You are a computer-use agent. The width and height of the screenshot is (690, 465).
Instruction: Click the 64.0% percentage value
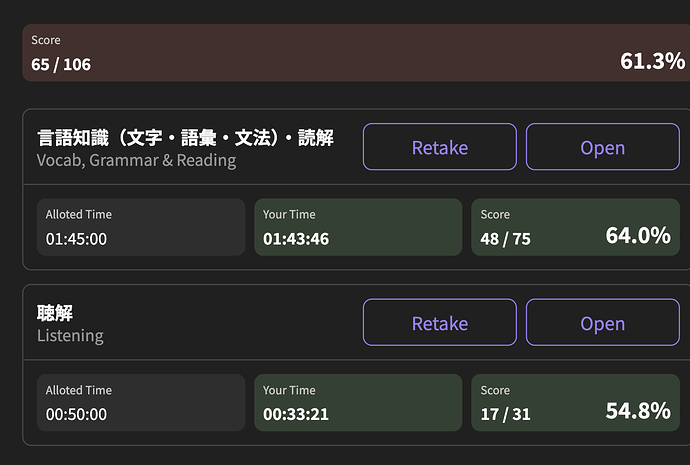coord(637,236)
